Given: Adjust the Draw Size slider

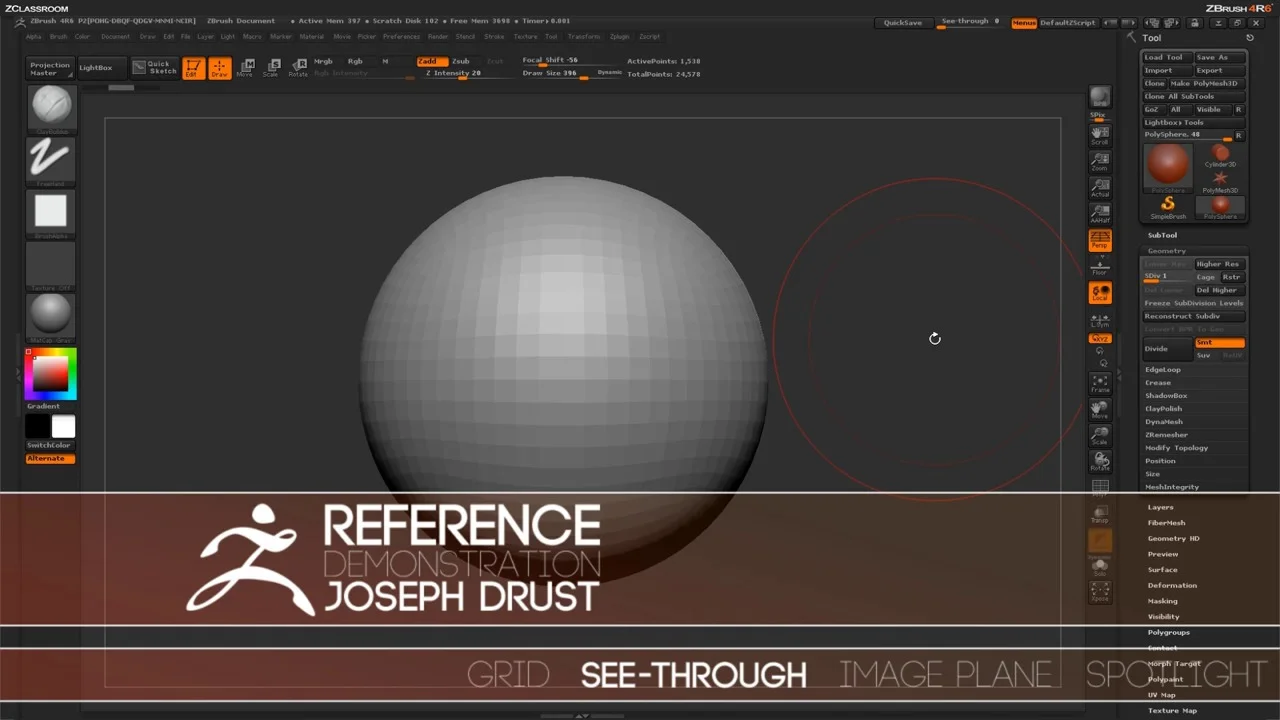Looking at the screenshot, I should 572,74.
